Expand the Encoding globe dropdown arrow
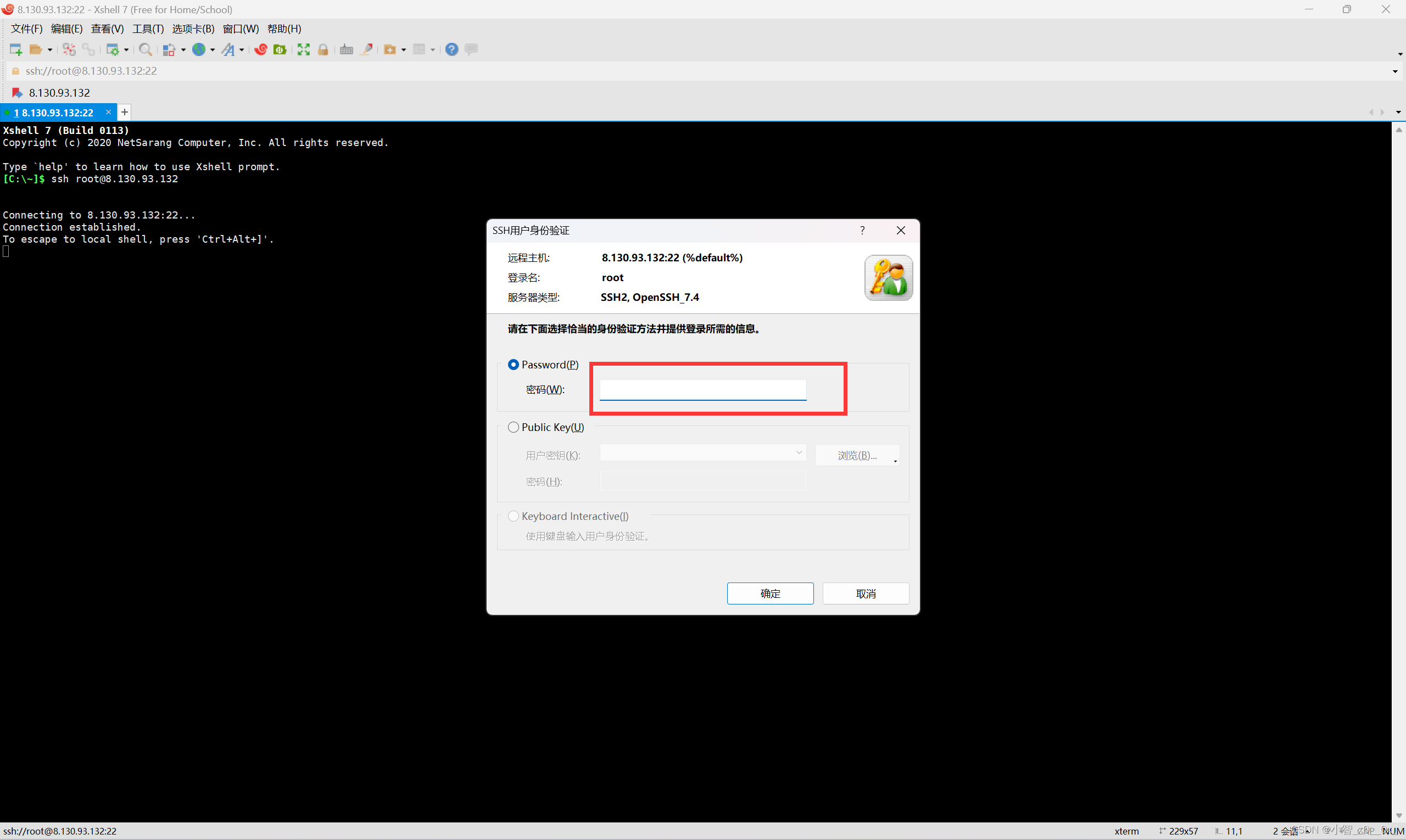 213,50
